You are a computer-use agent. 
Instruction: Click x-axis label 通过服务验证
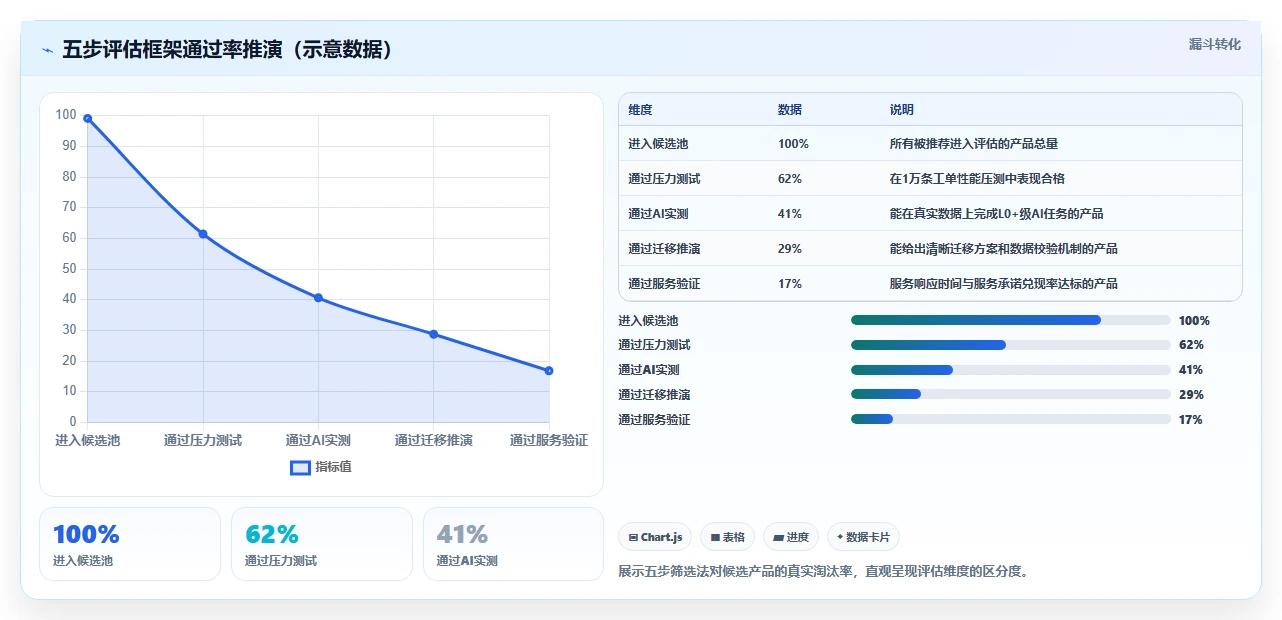click(549, 440)
